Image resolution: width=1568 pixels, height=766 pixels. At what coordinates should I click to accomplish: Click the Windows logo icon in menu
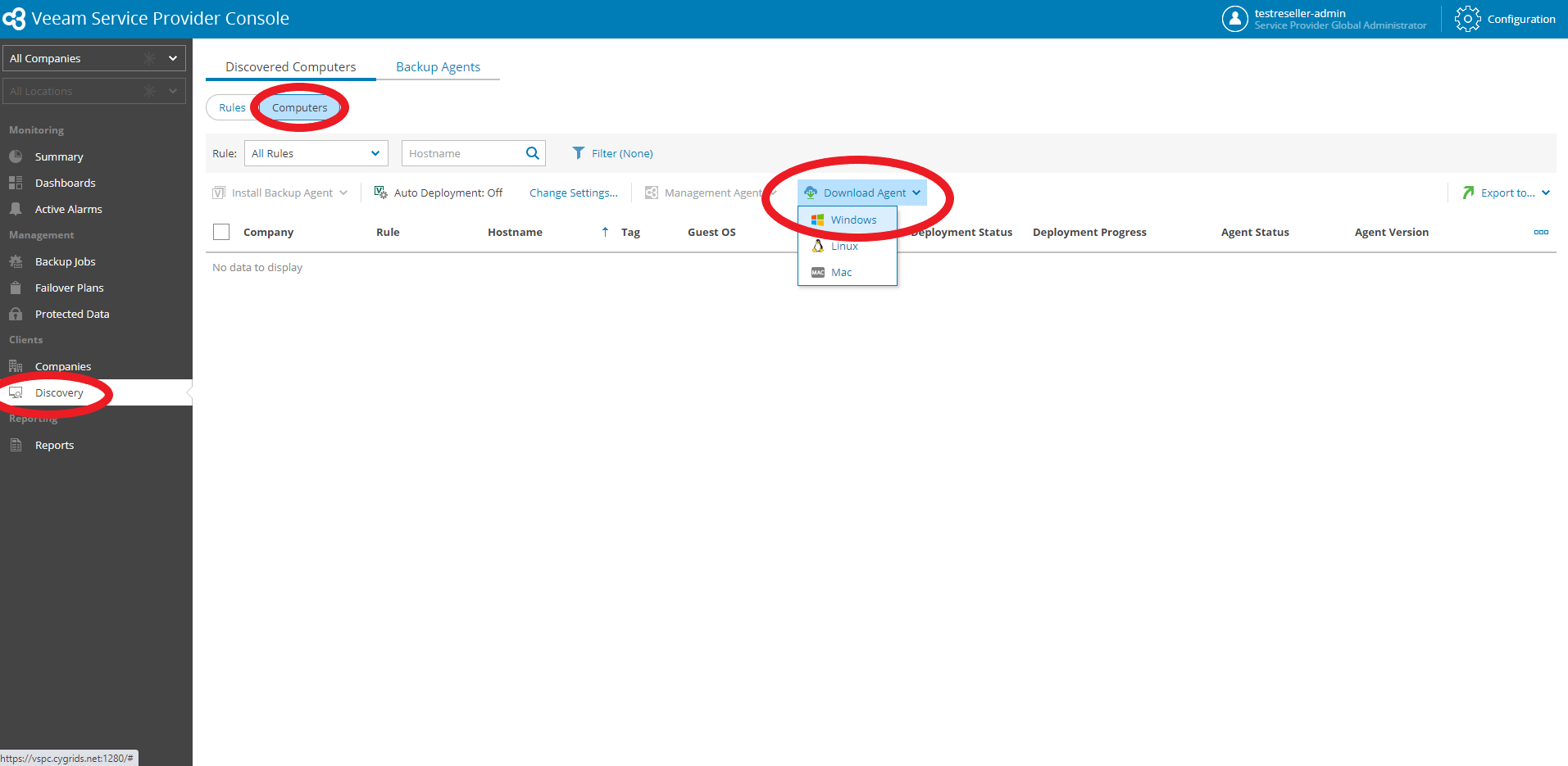point(817,220)
